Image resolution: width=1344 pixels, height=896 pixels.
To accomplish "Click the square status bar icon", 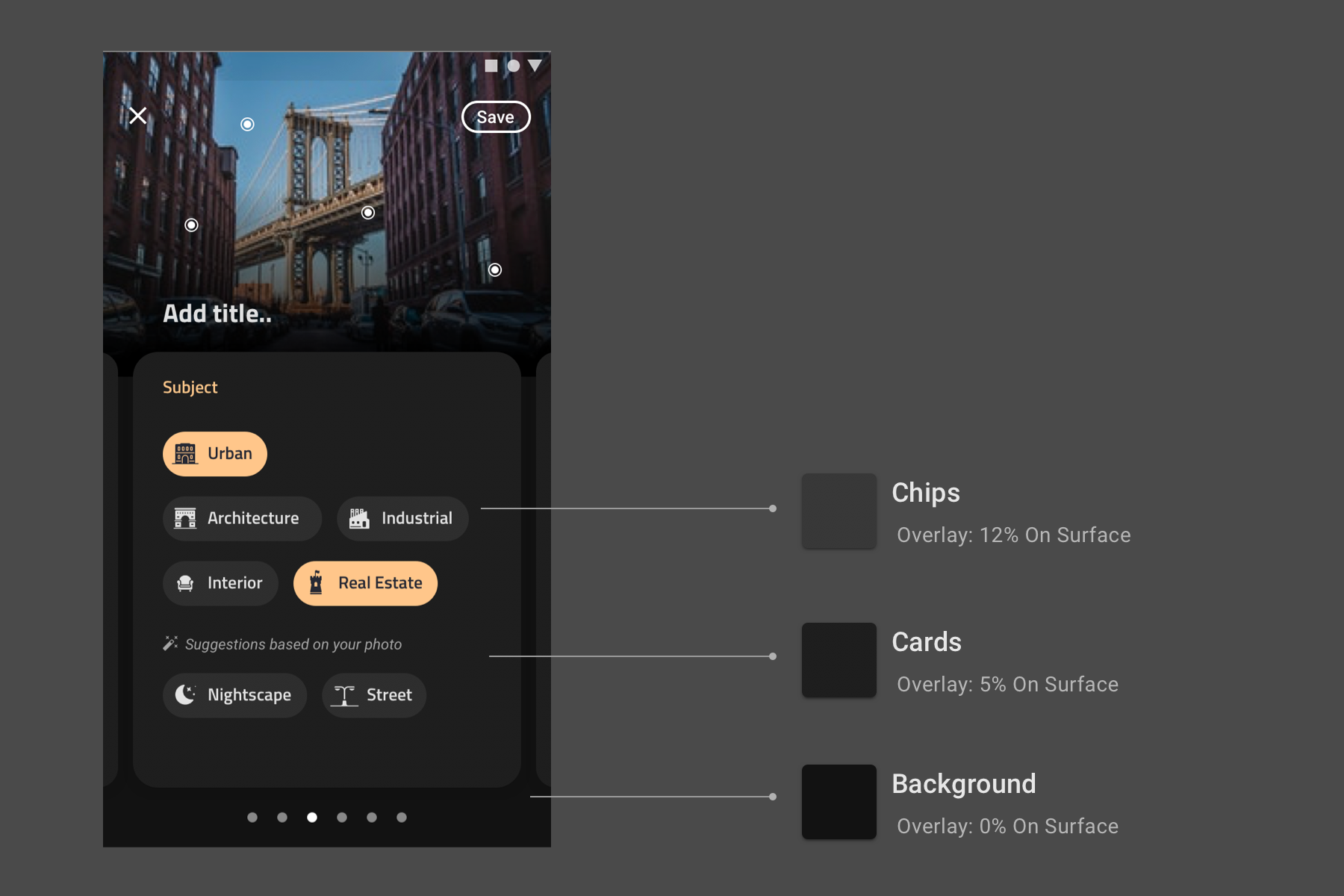I will coord(491,66).
